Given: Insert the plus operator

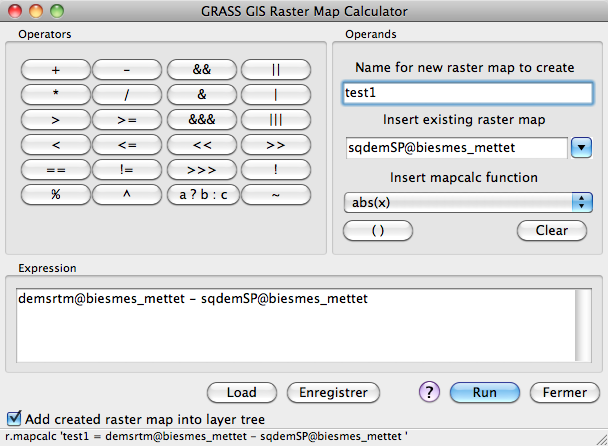Looking at the screenshot, I should point(56,70).
